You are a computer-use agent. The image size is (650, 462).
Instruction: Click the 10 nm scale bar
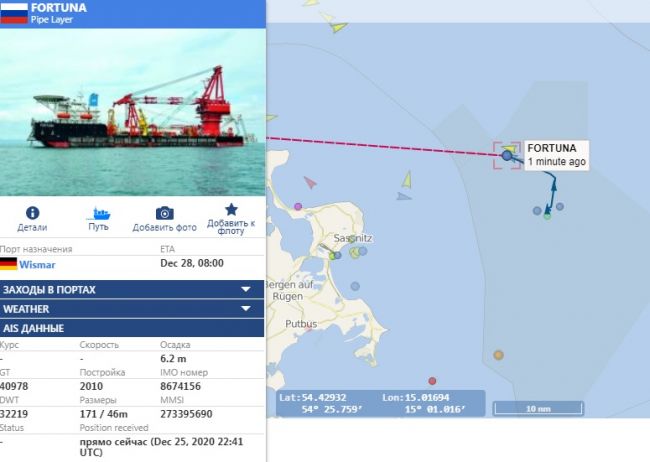point(538,409)
